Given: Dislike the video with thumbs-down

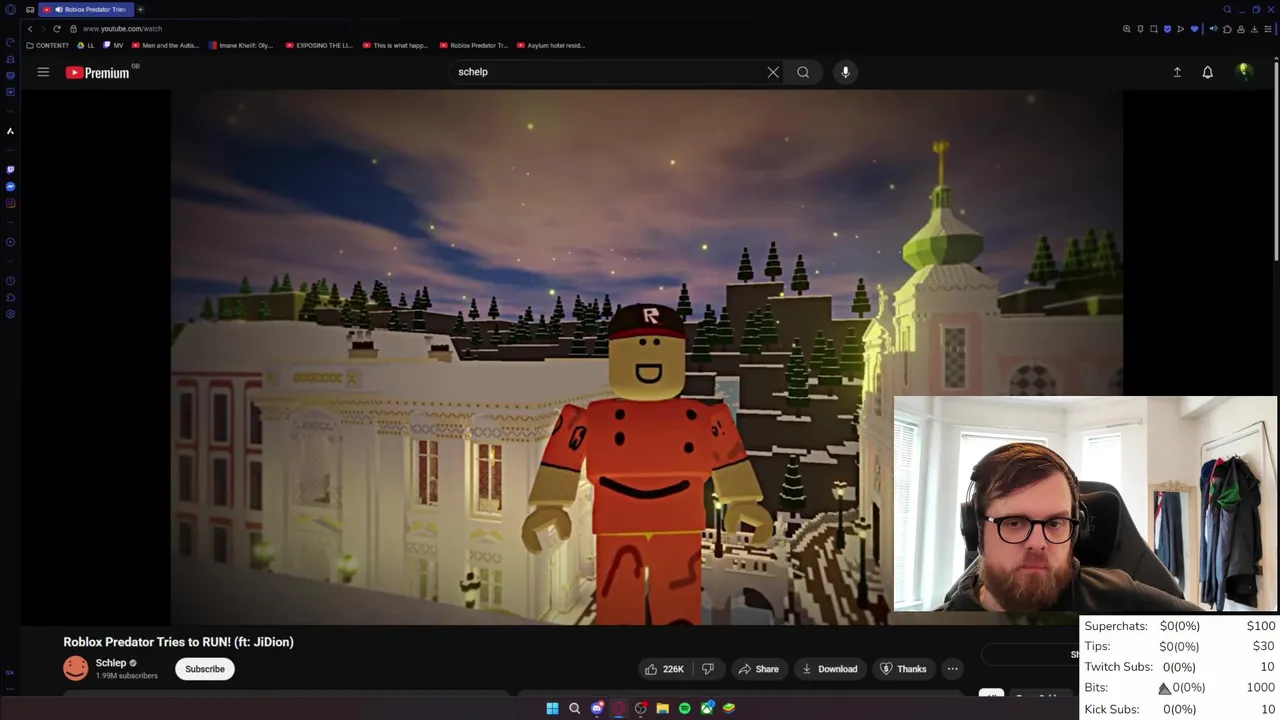Looking at the screenshot, I should coord(708,669).
